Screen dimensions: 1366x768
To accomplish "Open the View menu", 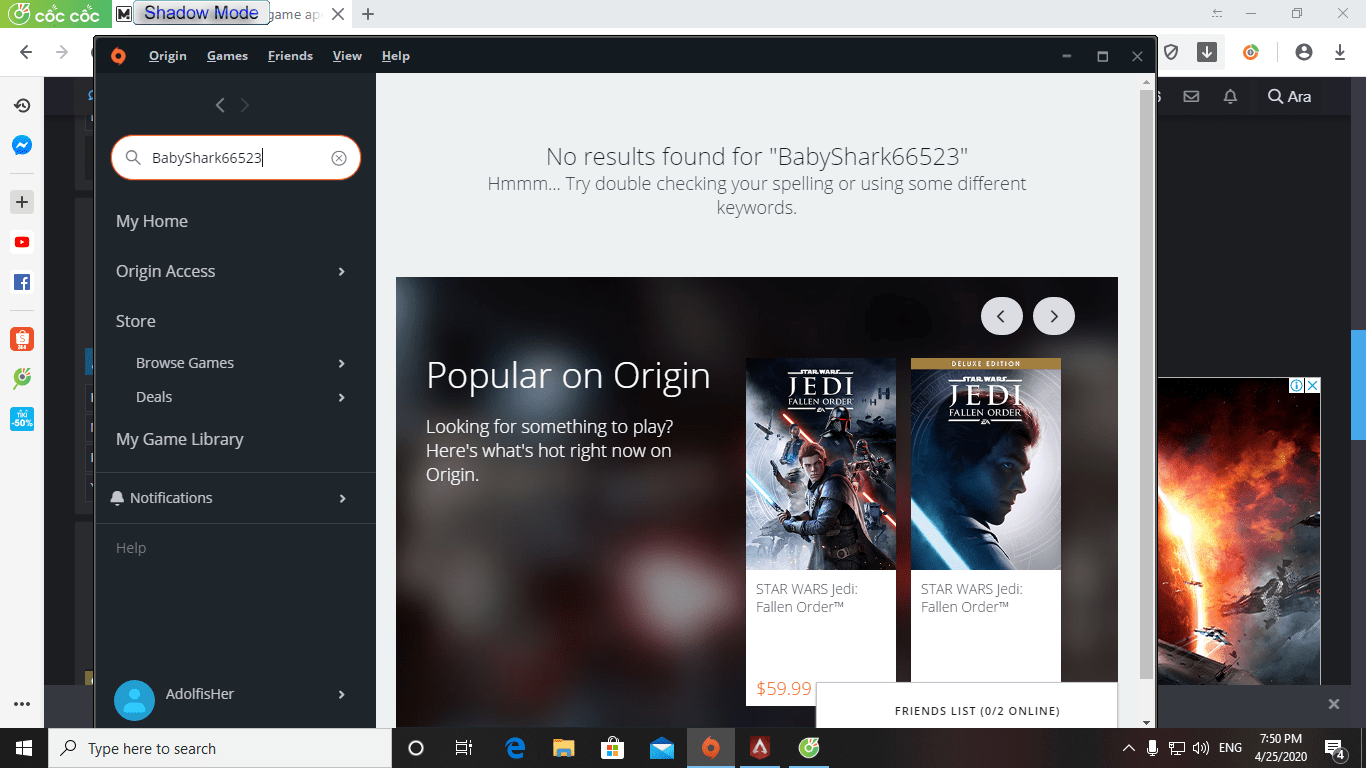I will [347, 56].
